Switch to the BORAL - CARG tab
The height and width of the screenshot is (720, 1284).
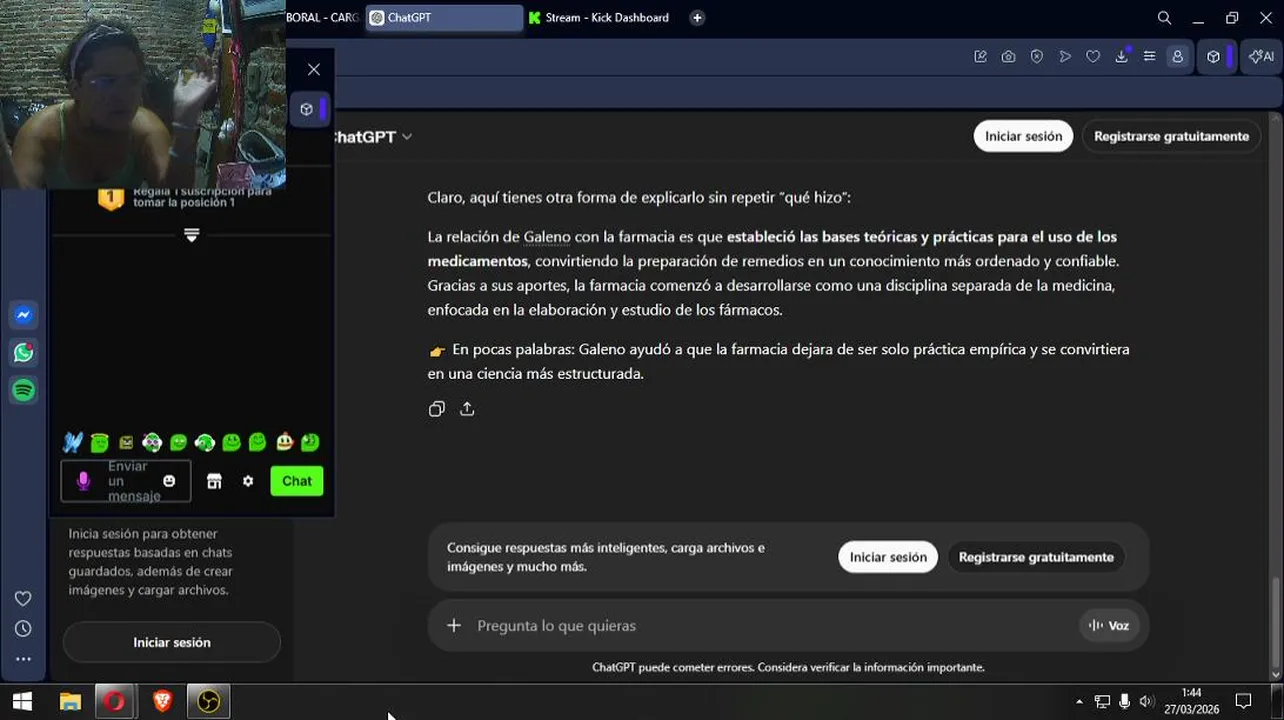click(322, 18)
